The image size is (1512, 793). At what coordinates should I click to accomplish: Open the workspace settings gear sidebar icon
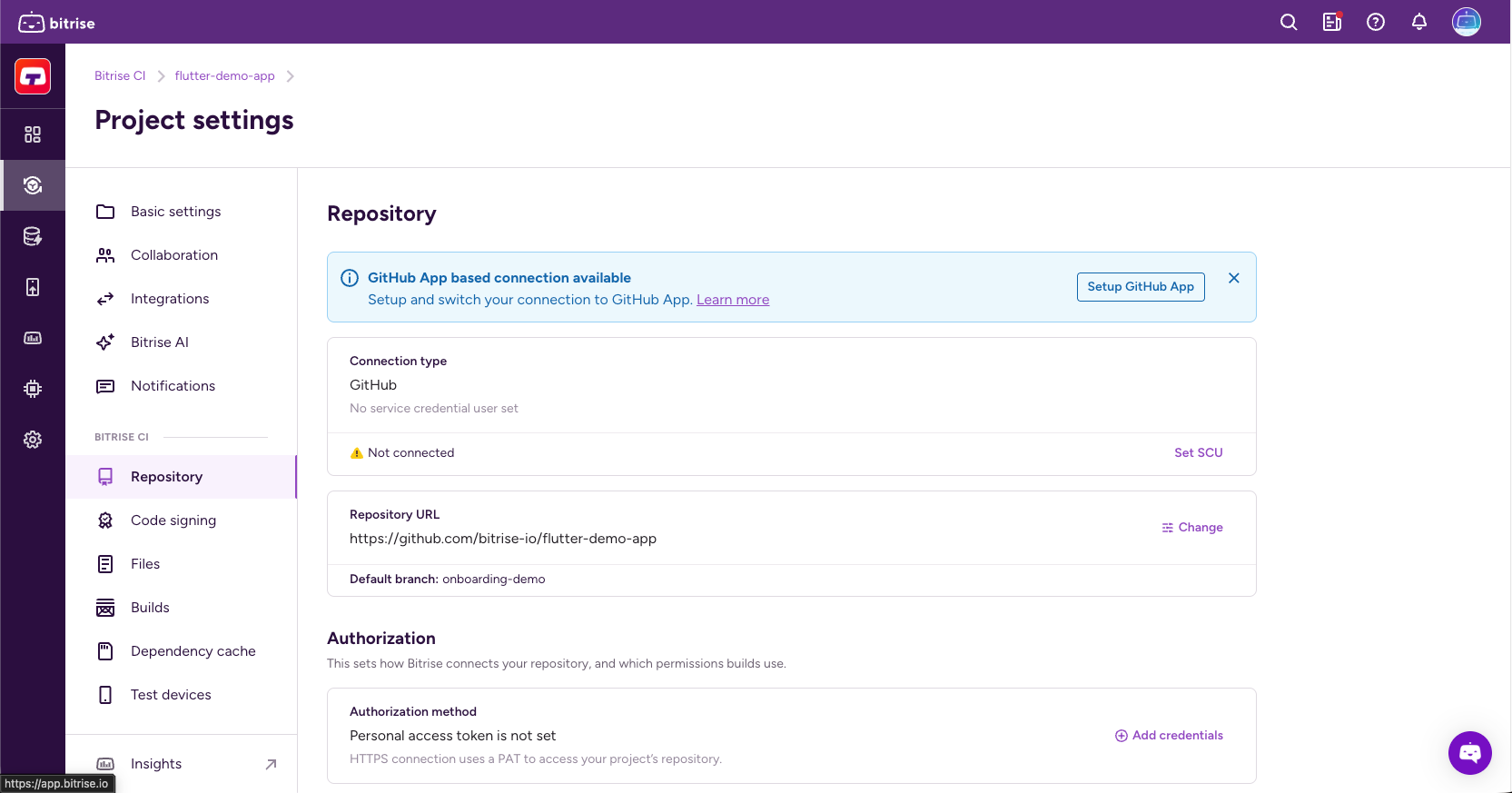(33, 440)
